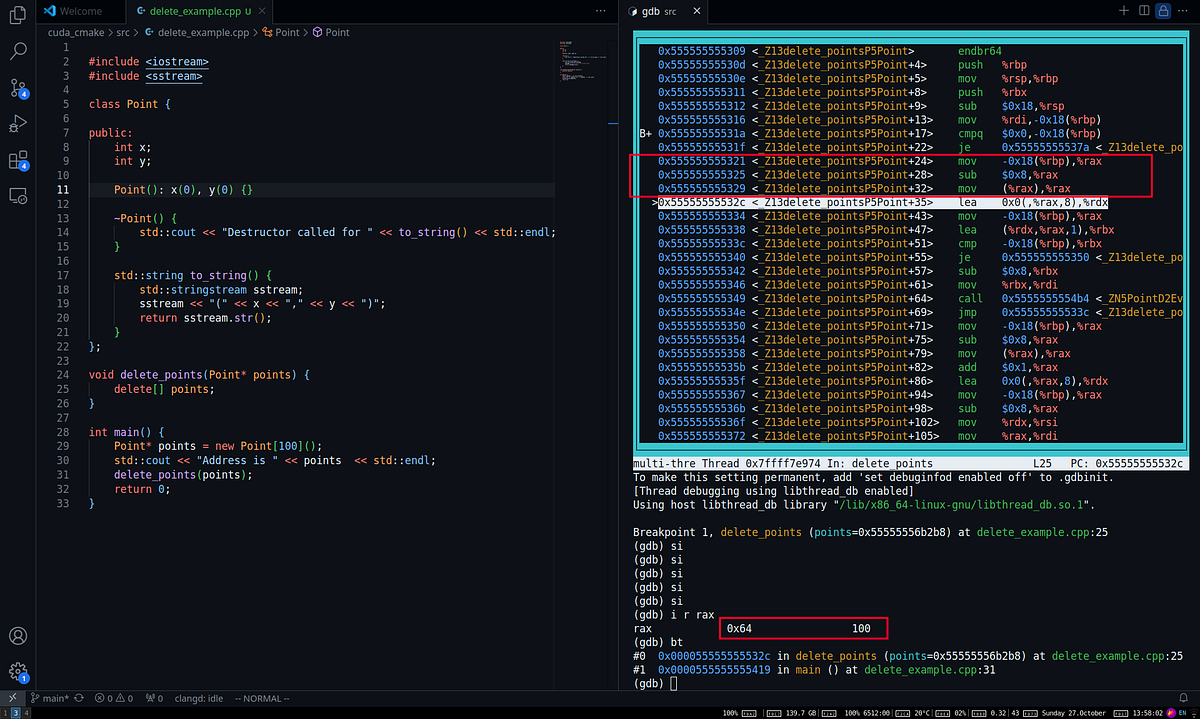This screenshot has height=719, width=1200.
Task: Open the Run and Debug view
Action: pyautogui.click(x=17, y=124)
